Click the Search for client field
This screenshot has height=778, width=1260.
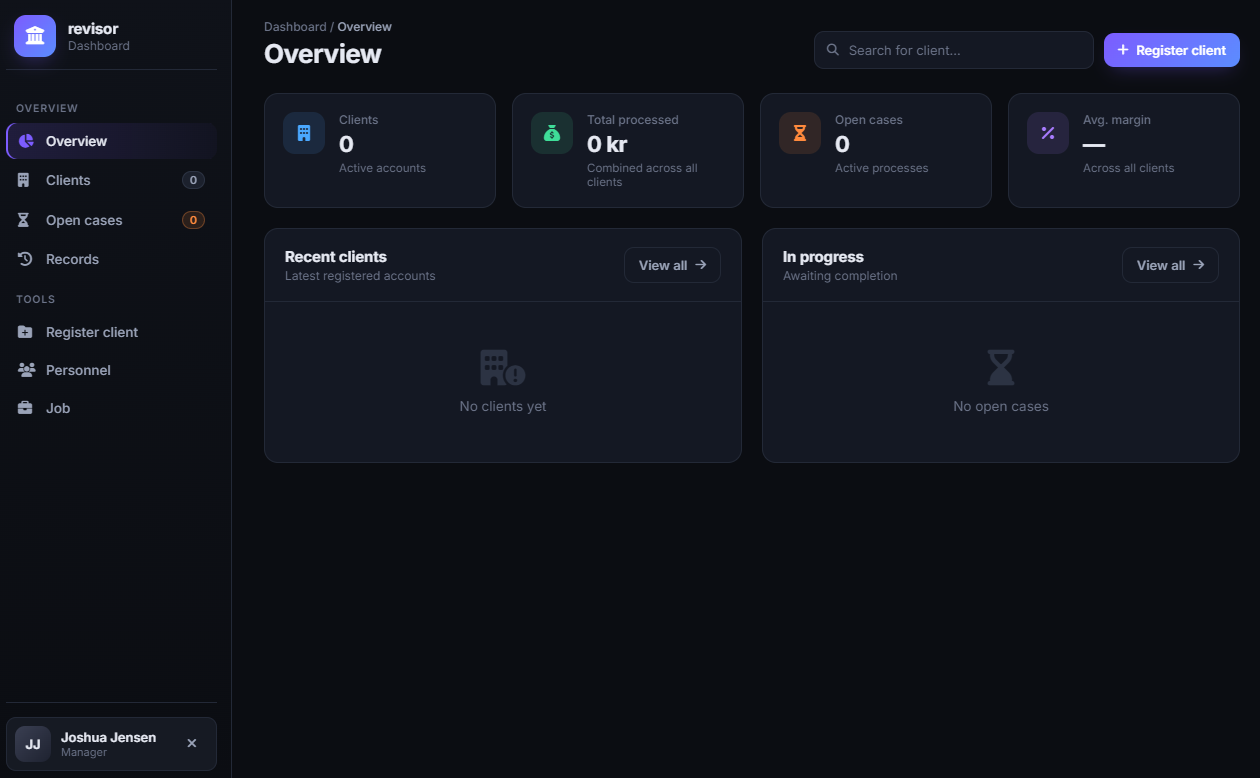click(x=954, y=50)
